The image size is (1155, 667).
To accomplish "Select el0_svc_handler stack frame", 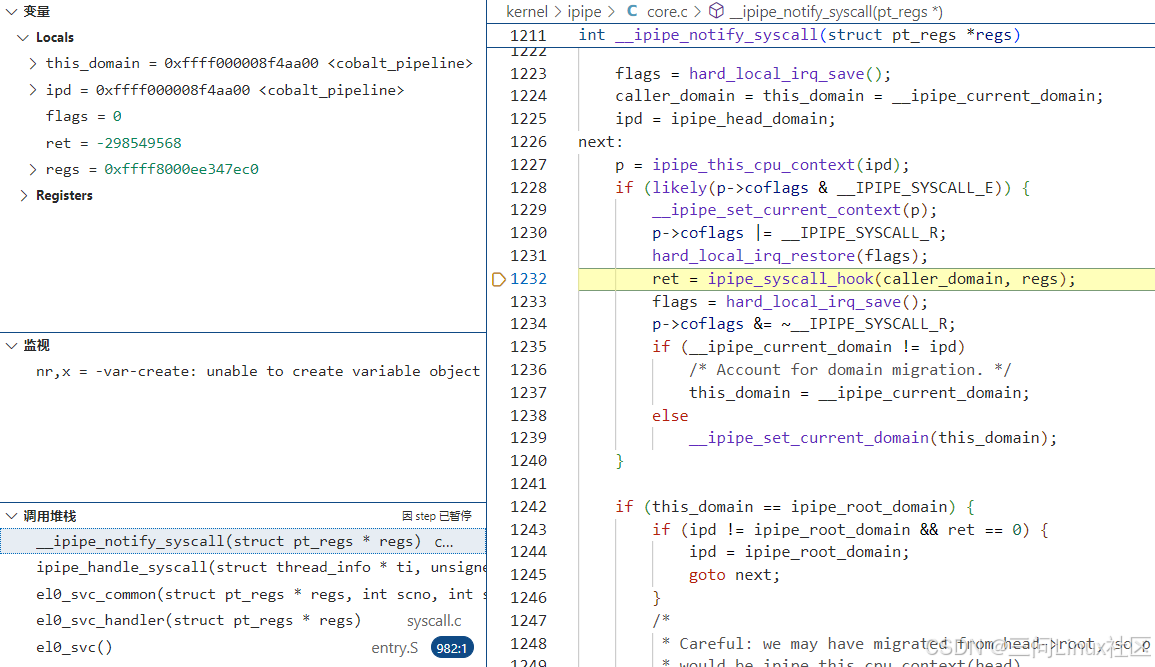I will tap(243, 621).
